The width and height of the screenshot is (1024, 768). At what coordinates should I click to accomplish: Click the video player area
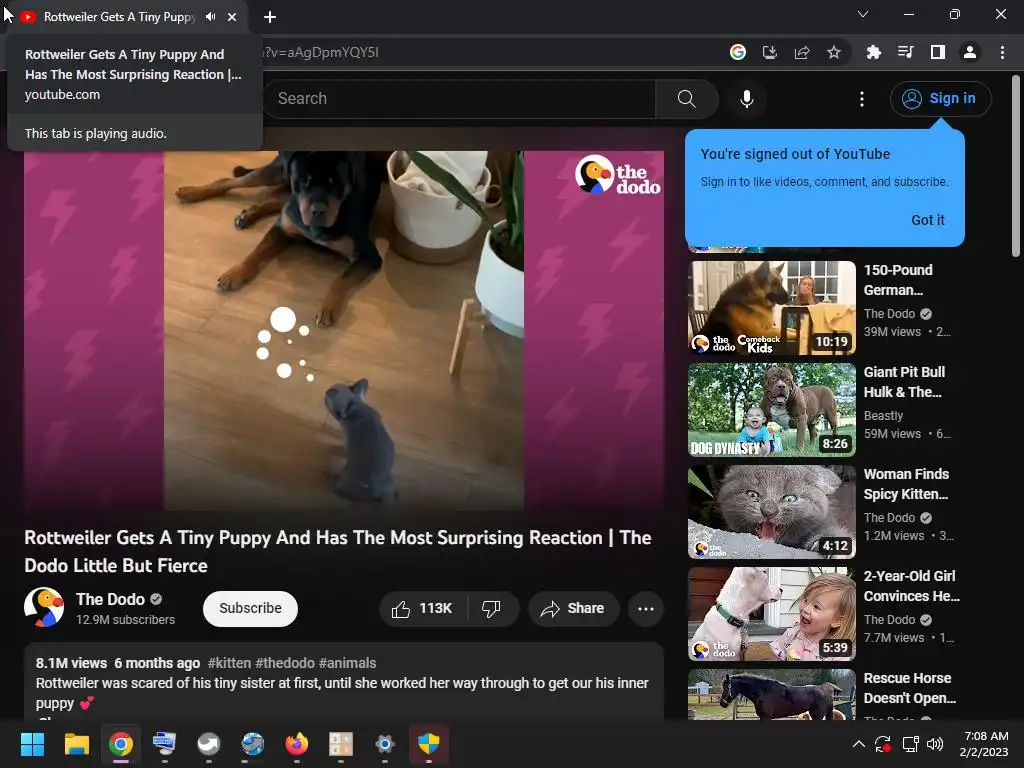(344, 330)
